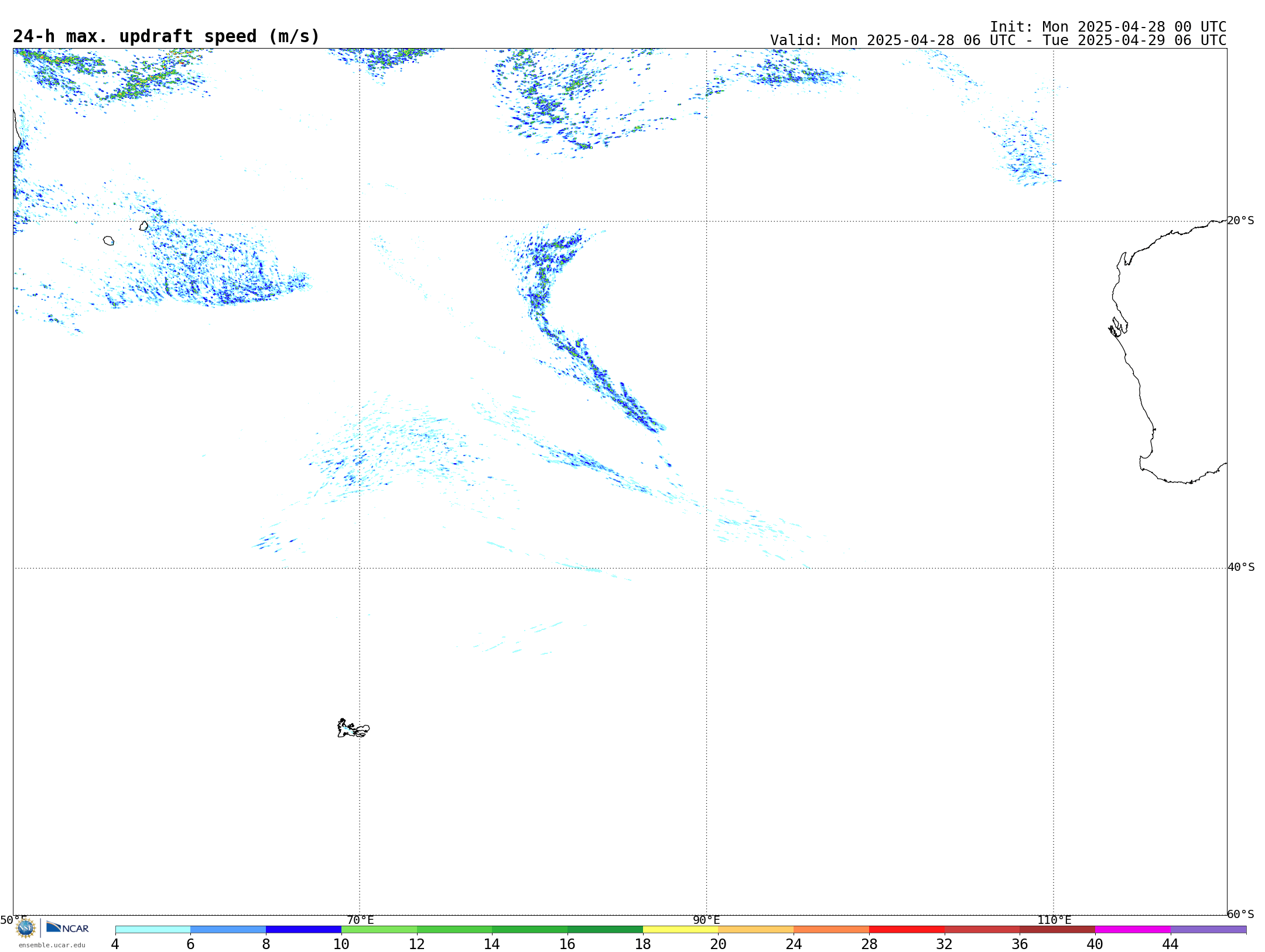Image resolution: width=1265 pixels, height=952 pixels.
Task: Click the 28–32 m/s red swatch
Action: (907, 929)
